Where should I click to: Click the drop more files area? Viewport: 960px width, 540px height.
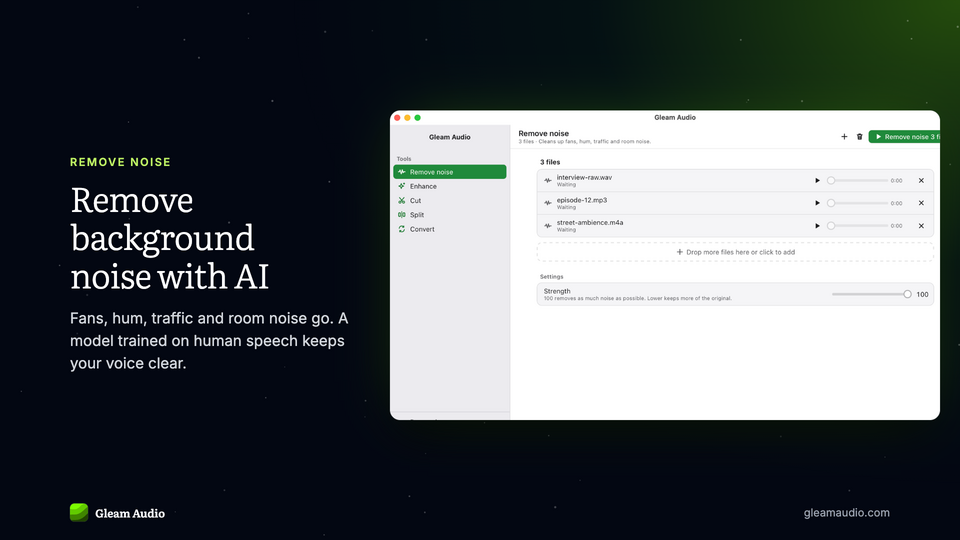(735, 252)
